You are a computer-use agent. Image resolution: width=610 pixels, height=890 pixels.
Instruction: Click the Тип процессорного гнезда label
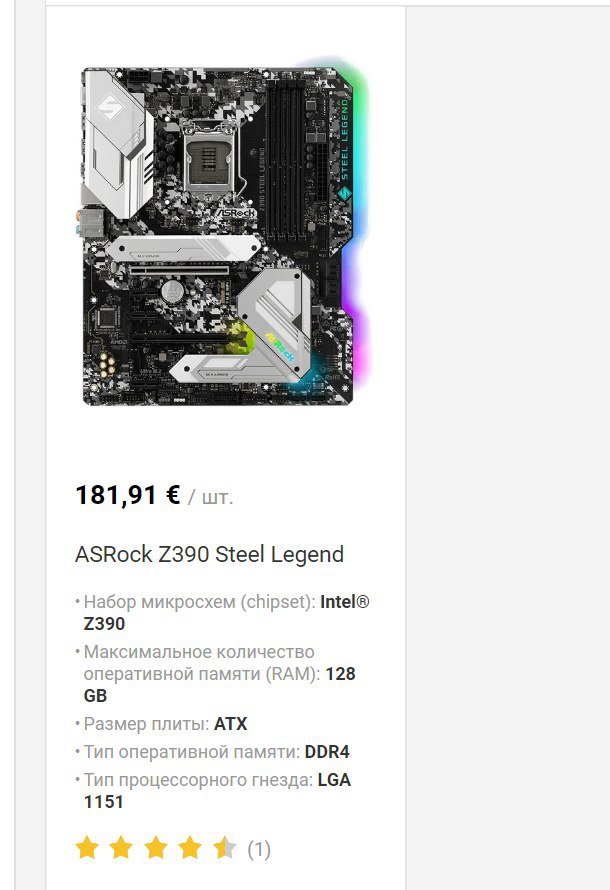point(198,780)
